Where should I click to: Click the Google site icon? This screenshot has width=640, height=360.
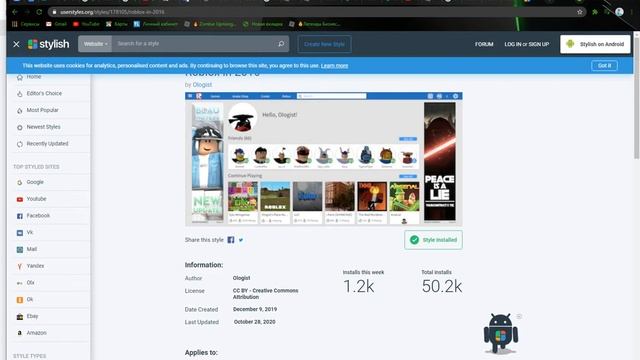(20, 182)
